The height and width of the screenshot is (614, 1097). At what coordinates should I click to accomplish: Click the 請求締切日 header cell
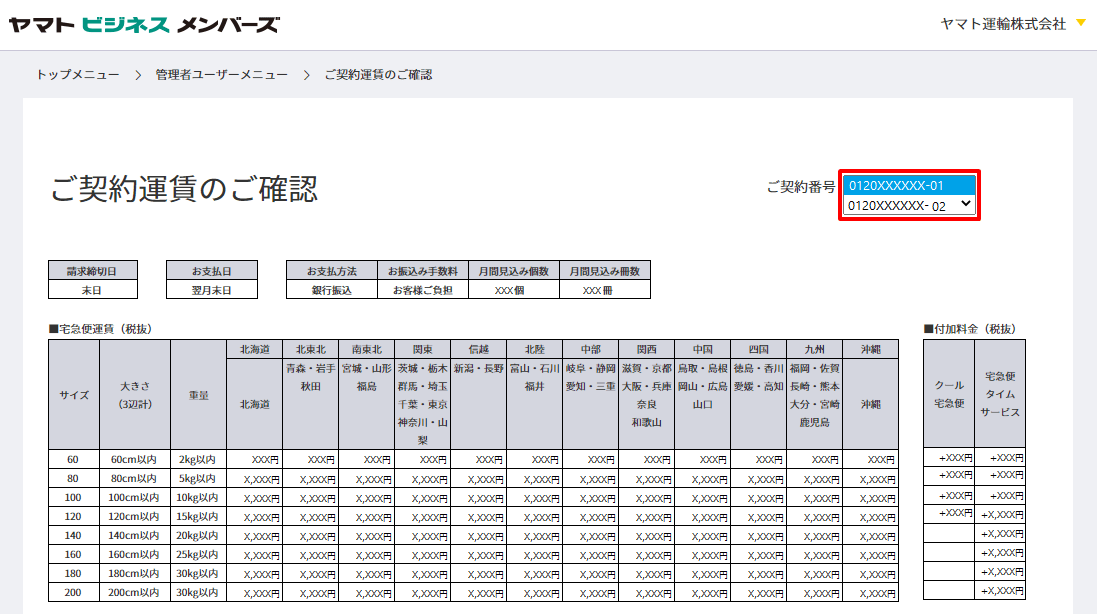click(91, 269)
